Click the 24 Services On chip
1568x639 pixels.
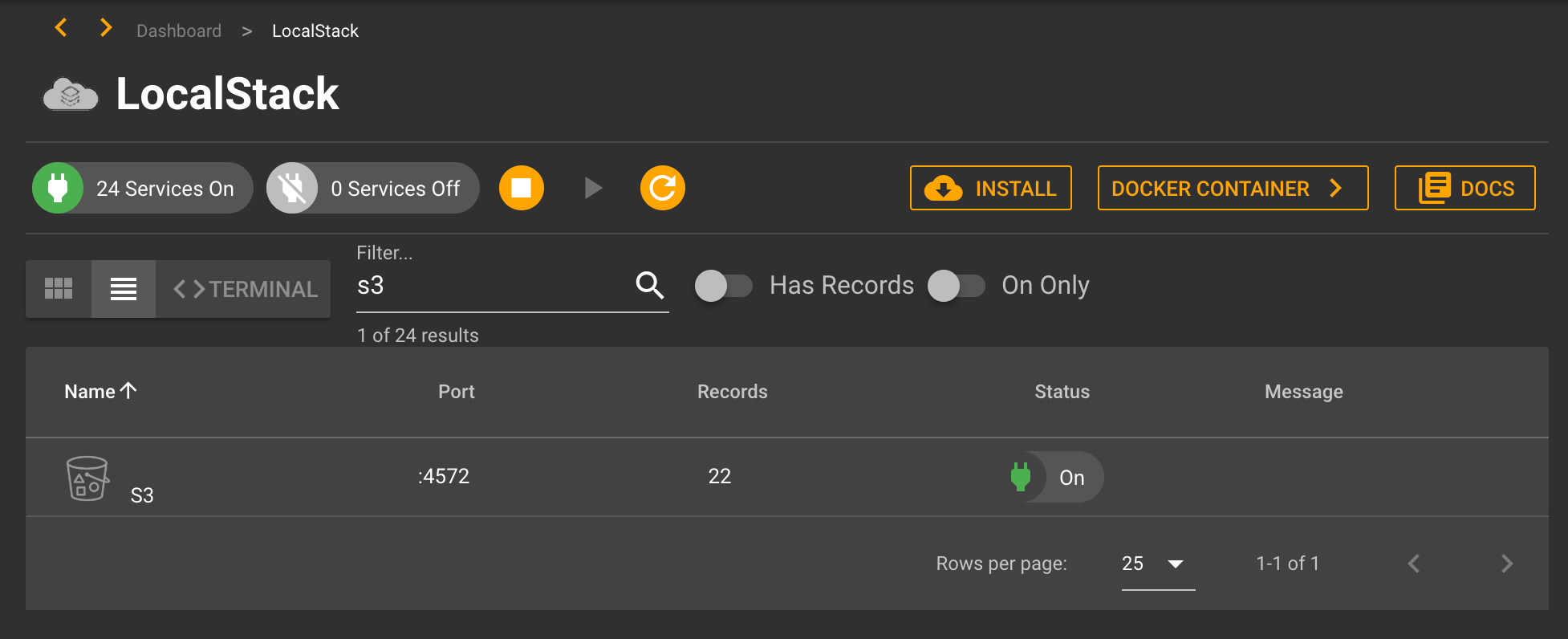click(143, 188)
